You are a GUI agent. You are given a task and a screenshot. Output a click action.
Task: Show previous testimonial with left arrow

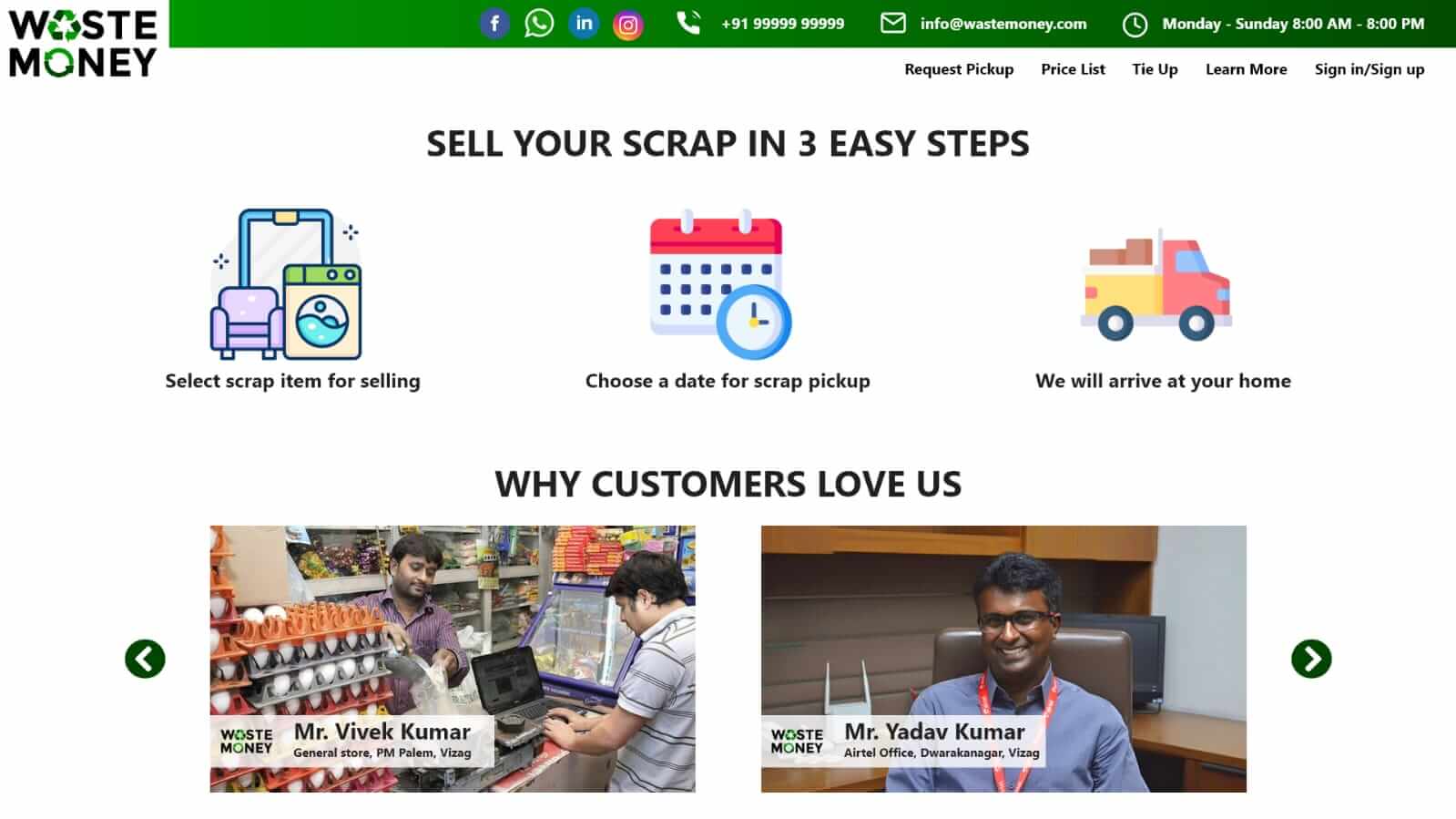145,659
